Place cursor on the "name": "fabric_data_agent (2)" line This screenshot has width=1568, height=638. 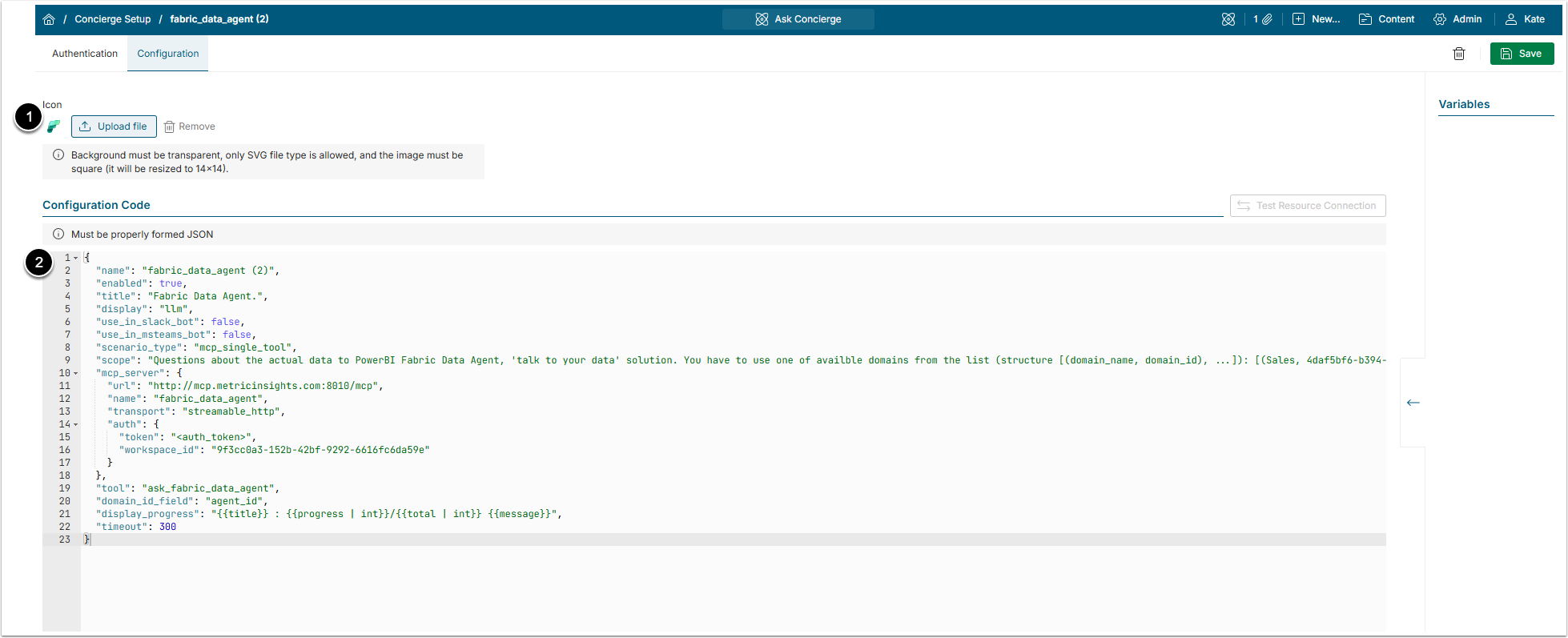point(187,271)
